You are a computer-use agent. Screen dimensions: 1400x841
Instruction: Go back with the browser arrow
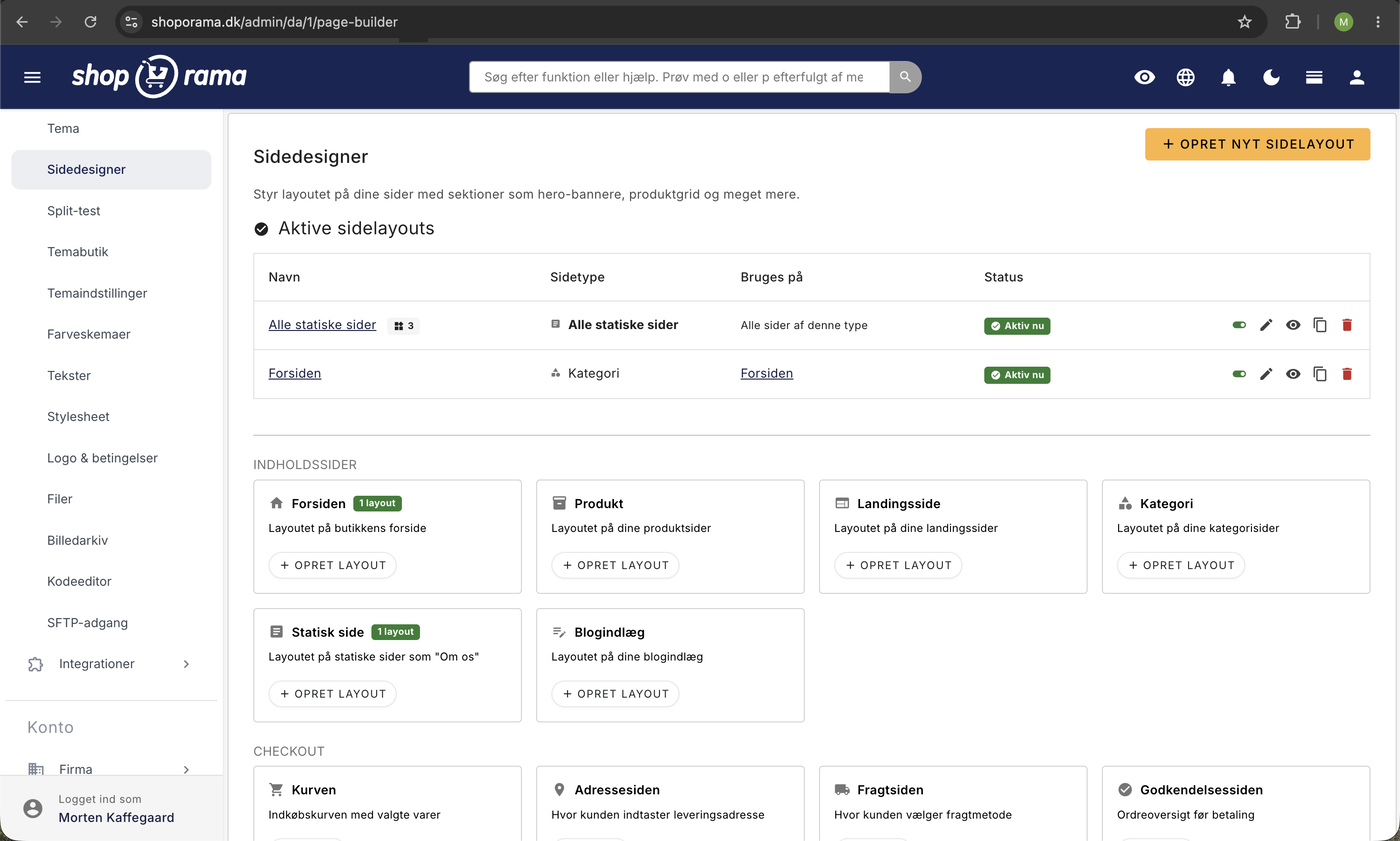tap(22, 21)
